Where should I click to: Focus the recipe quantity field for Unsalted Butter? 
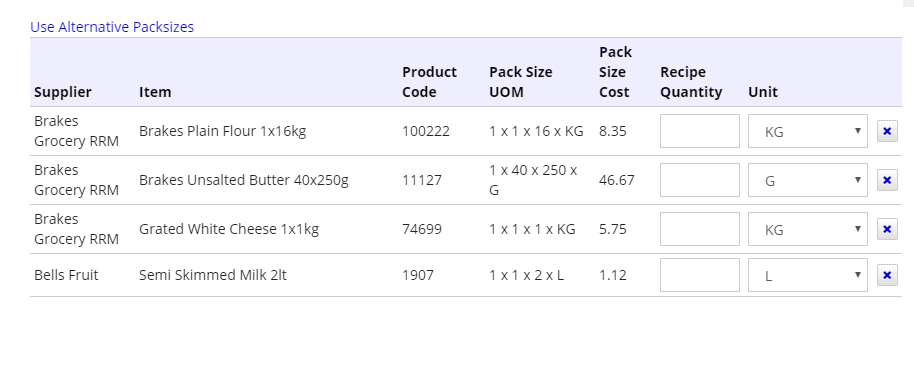699,180
